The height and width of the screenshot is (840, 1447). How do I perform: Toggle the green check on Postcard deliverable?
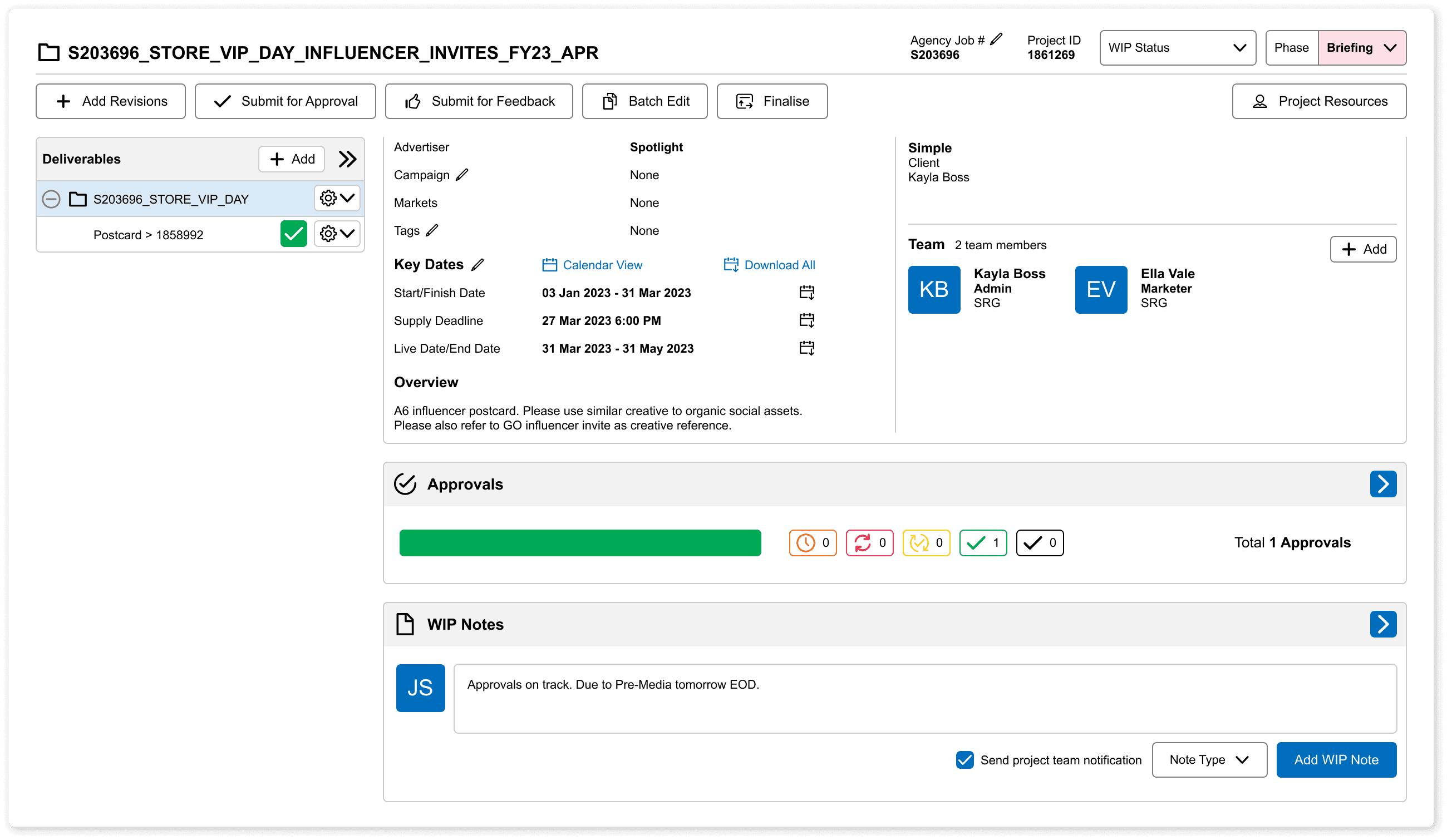point(293,234)
